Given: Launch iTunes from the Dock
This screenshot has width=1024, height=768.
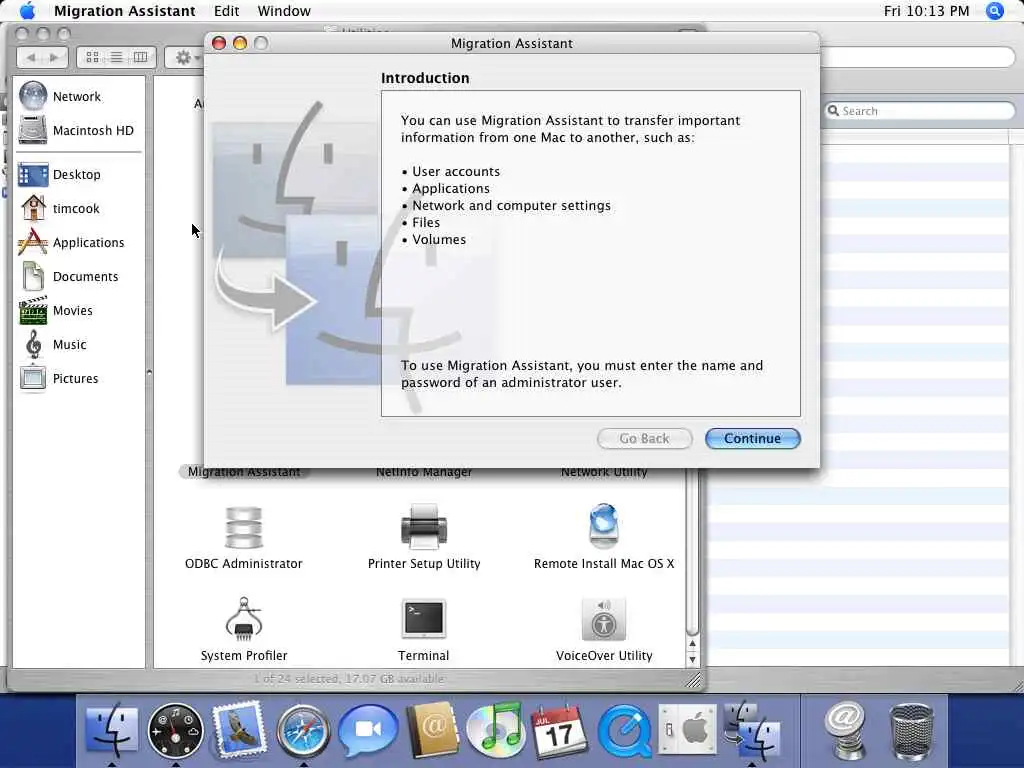Looking at the screenshot, I should pyautogui.click(x=495, y=730).
